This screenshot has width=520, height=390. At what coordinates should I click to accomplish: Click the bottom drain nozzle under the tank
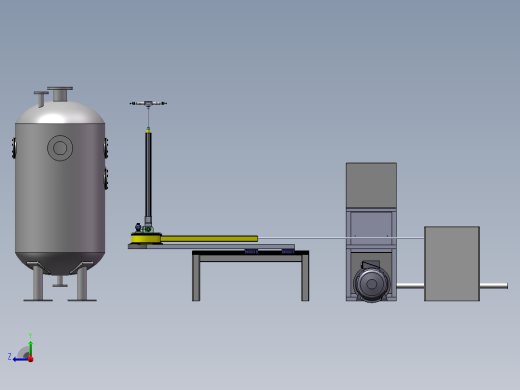click(60, 281)
